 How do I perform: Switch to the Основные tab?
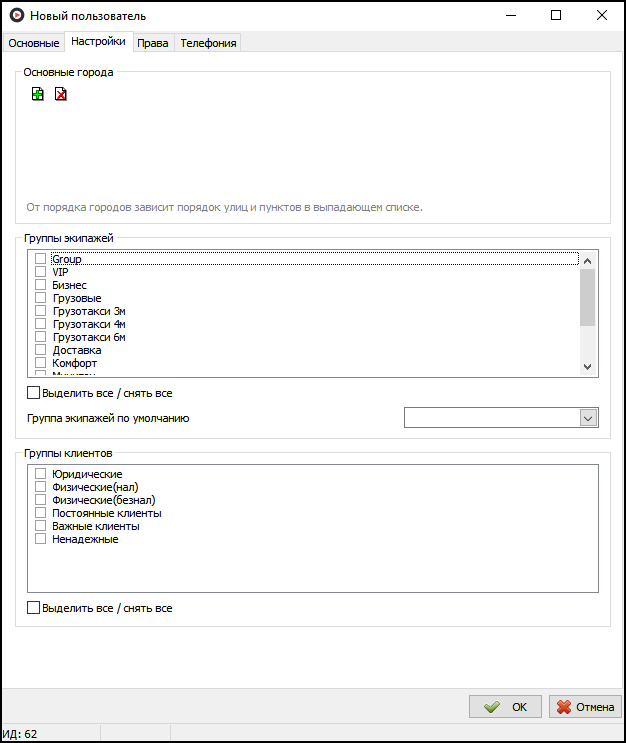(x=34, y=43)
